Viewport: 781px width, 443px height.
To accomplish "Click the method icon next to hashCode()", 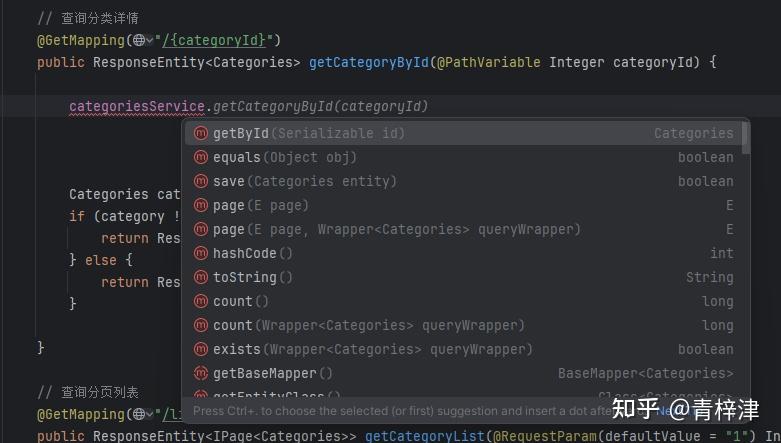I will [x=200, y=253].
